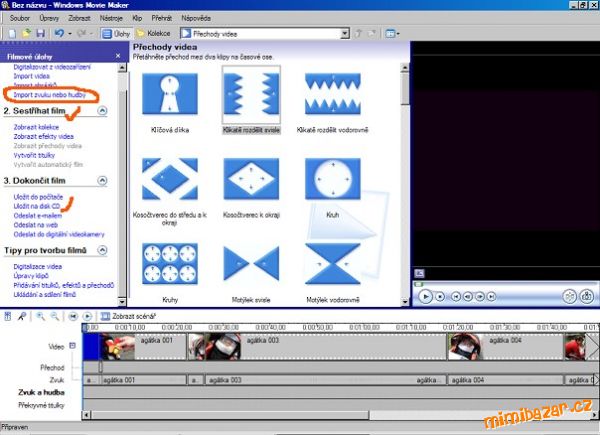Open the Nástroje menu

(x=112, y=17)
